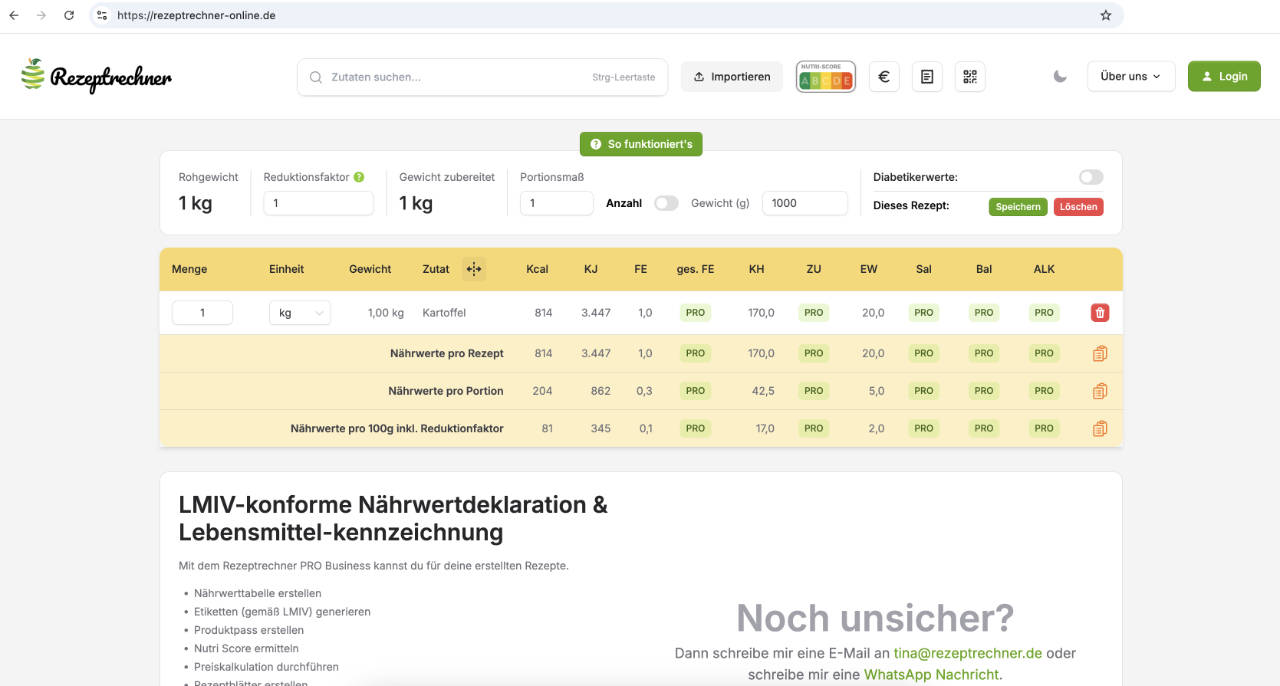Save the recipe with the Speichern button
This screenshot has width=1280, height=686.
click(1017, 206)
